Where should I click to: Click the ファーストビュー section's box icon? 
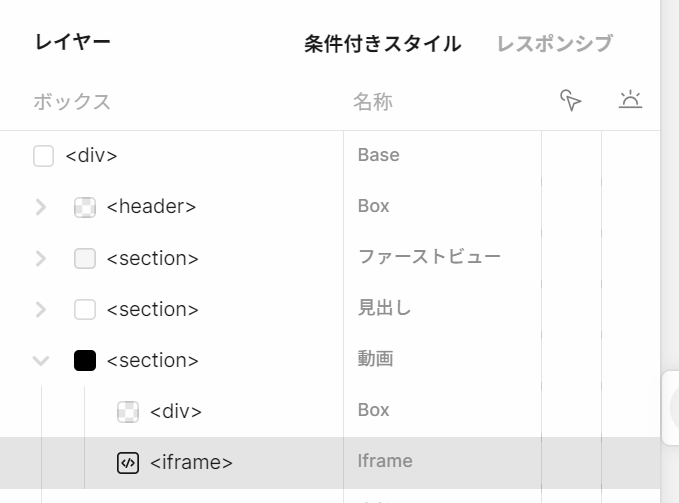click(x=85, y=258)
